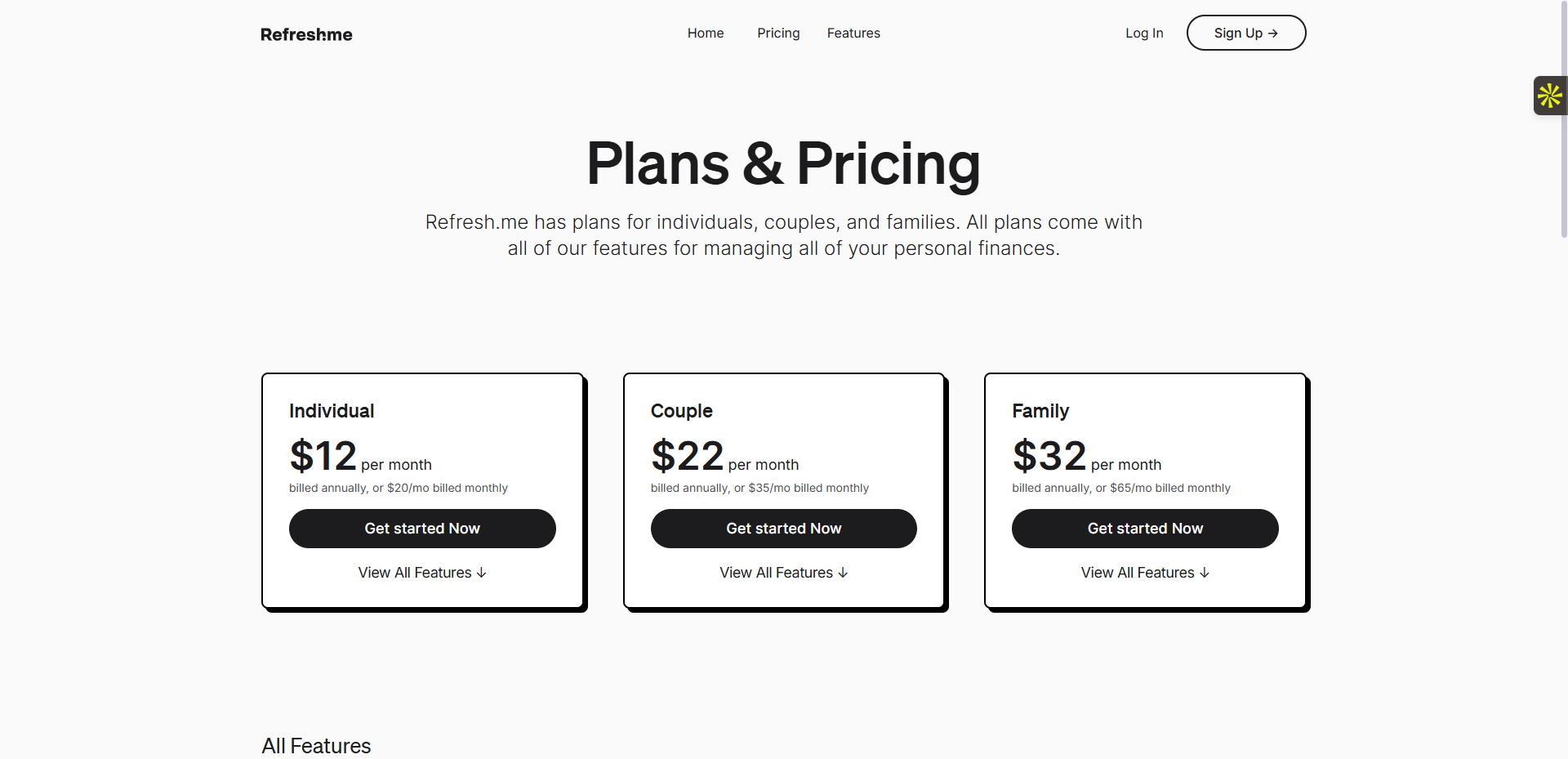
Task: Click the Log In link
Action: [x=1144, y=33]
